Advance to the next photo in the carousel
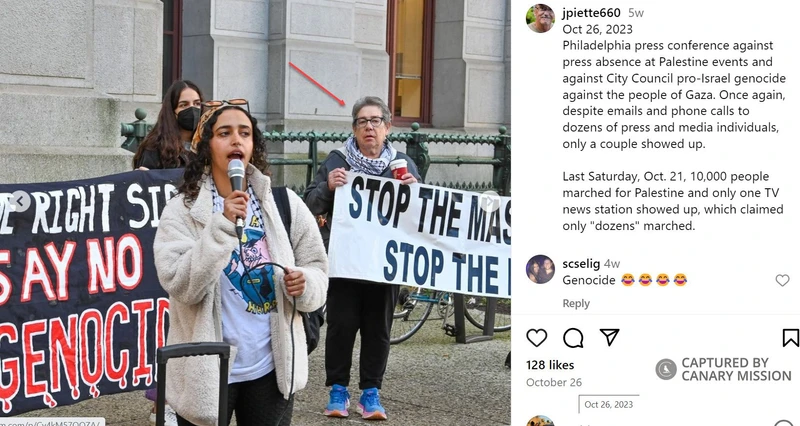The image size is (800, 426). [x=489, y=201]
